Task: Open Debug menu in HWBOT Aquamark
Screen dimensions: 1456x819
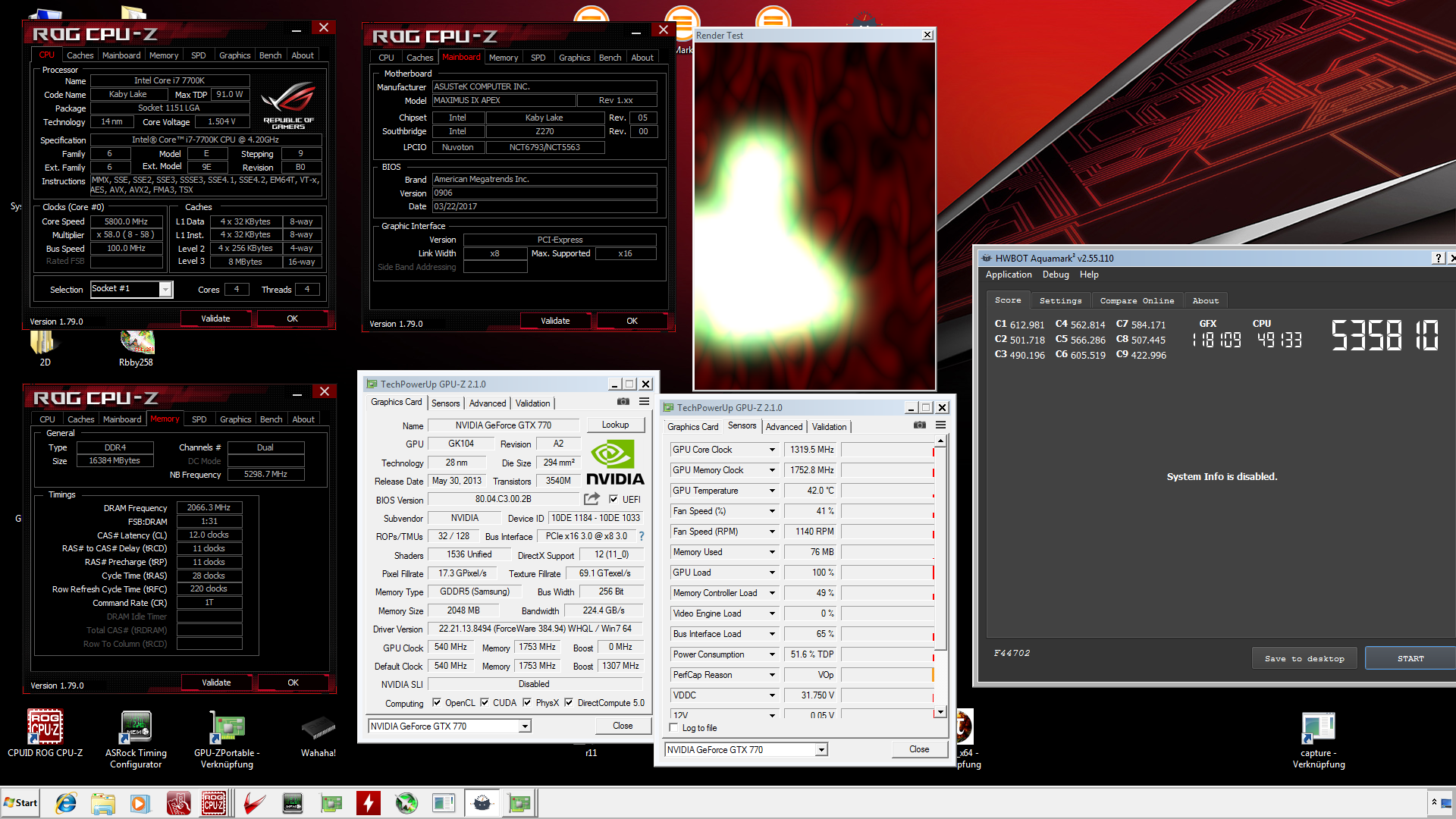Action: click(1056, 275)
